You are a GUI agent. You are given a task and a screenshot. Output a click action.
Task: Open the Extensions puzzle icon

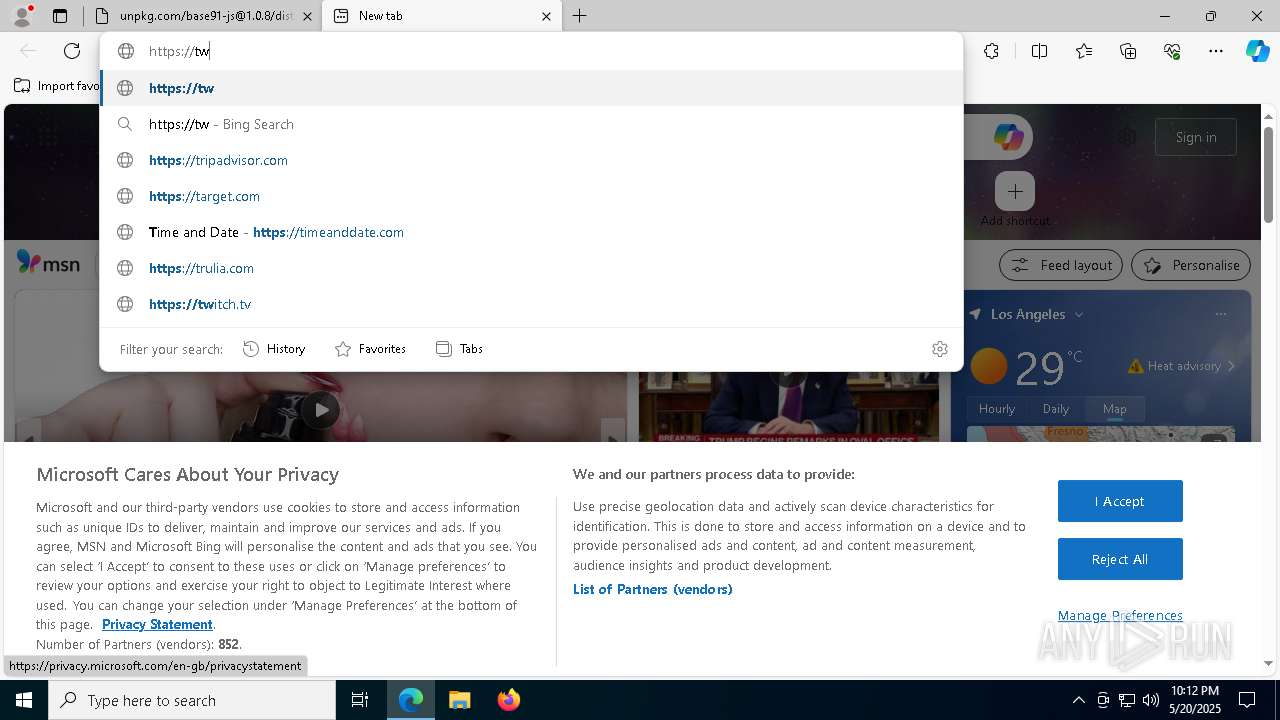tap(991, 51)
